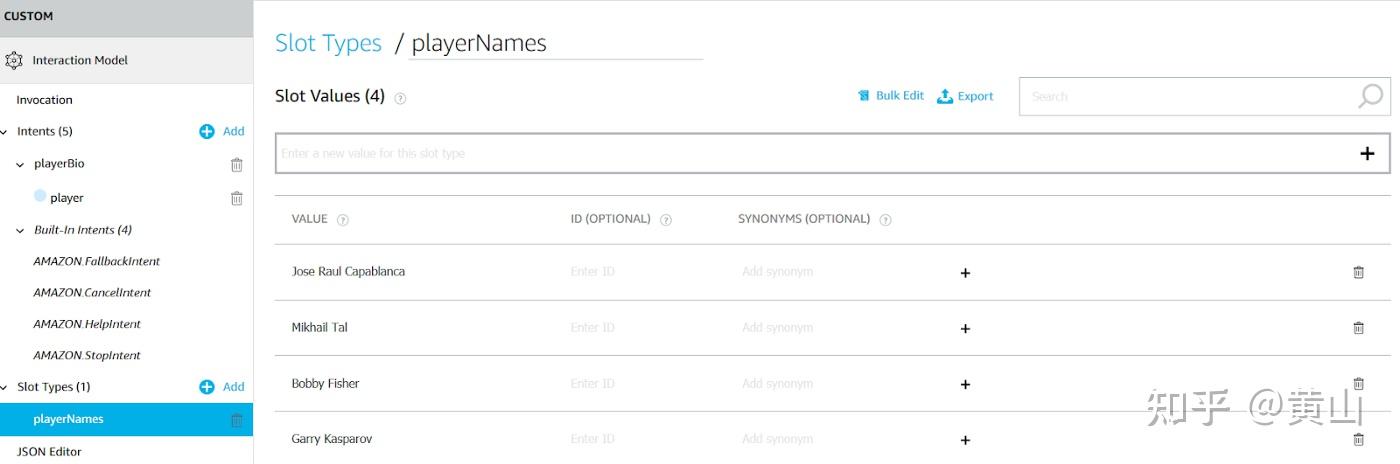Export the slot values

(x=965, y=96)
